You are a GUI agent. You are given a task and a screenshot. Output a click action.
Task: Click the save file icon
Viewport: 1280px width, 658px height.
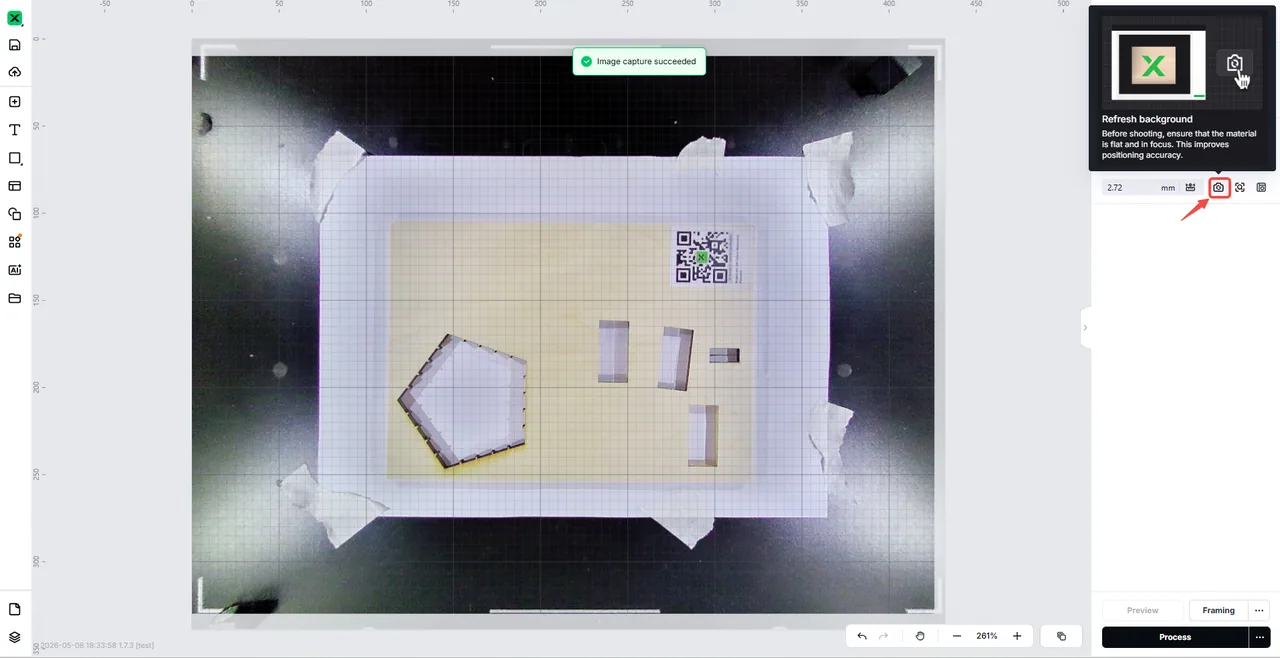click(x=15, y=45)
